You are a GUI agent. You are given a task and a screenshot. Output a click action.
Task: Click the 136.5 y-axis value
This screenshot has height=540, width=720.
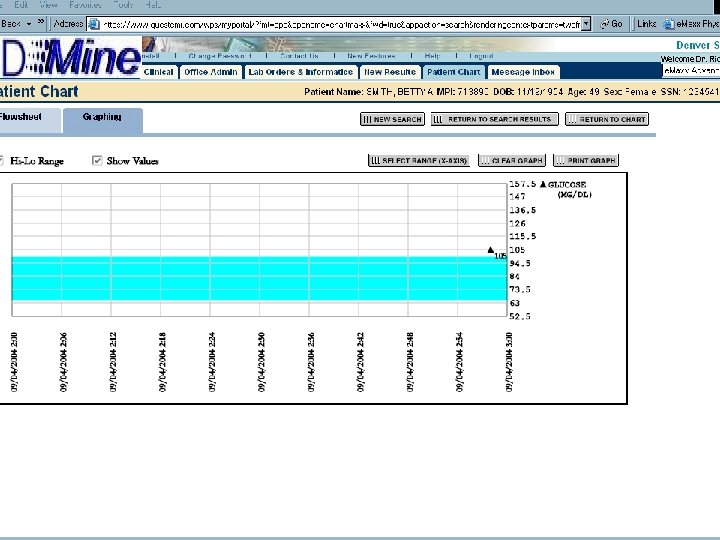tap(523, 210)
